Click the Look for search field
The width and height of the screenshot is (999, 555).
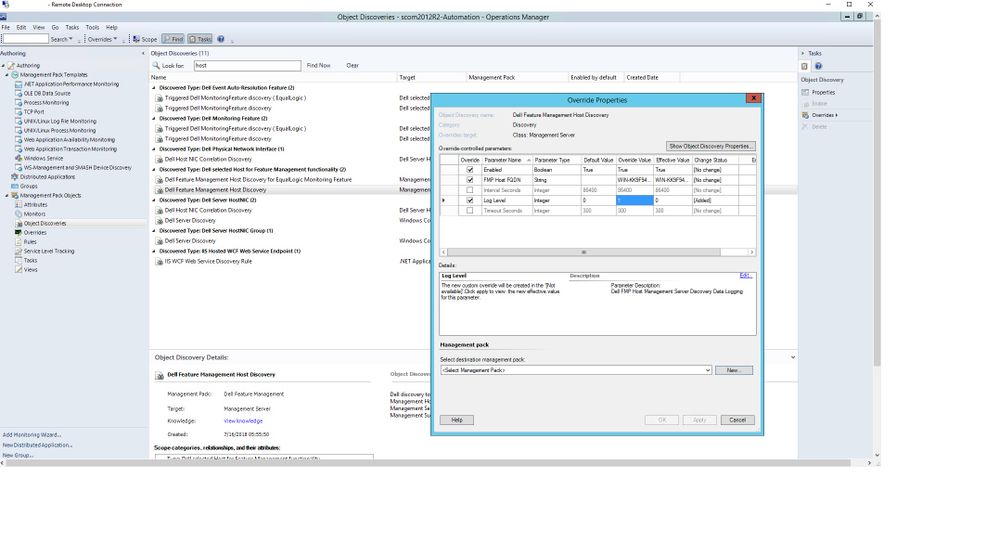[x=247, y=66]
